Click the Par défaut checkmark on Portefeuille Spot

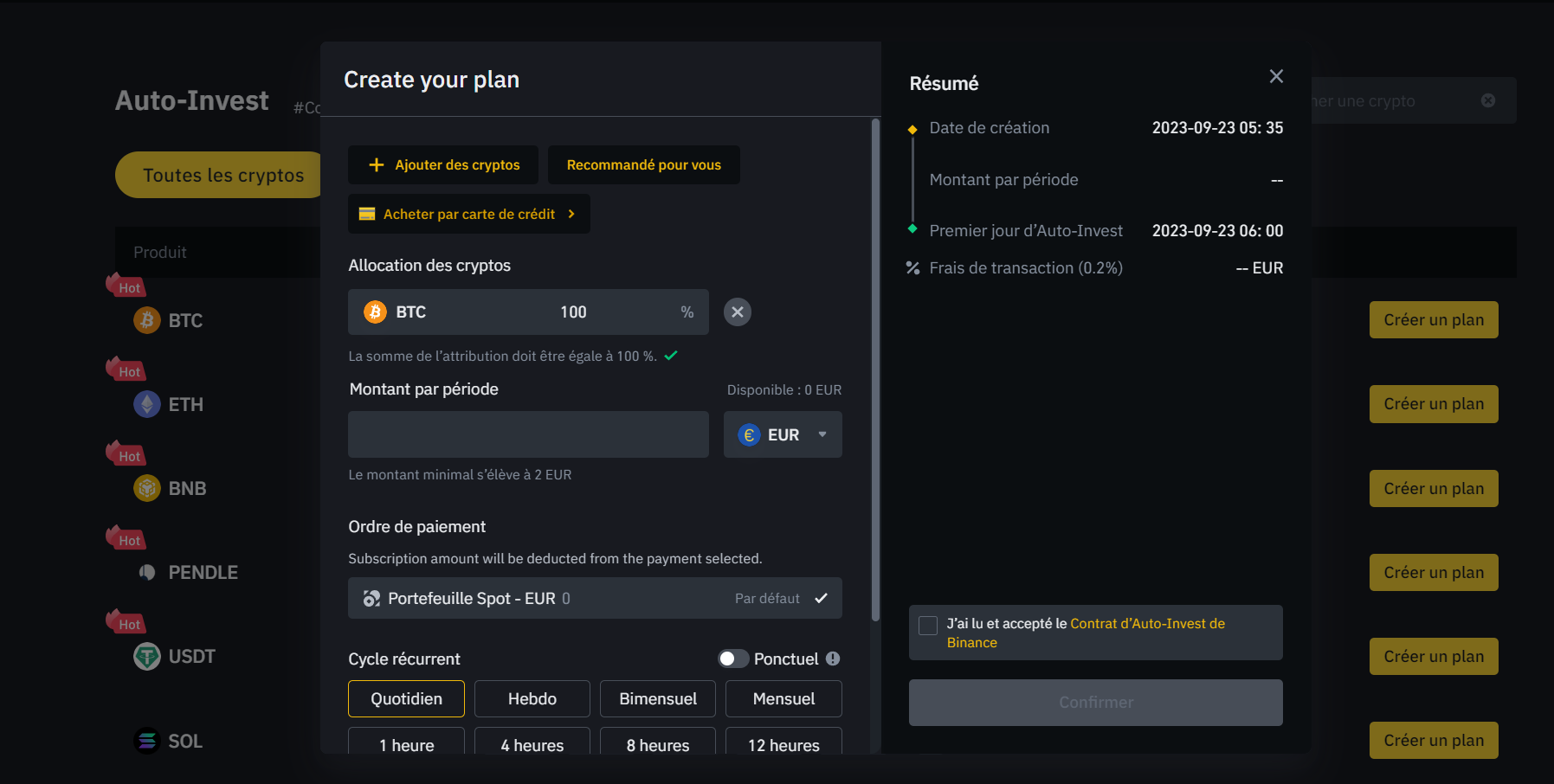pos(821,597)
